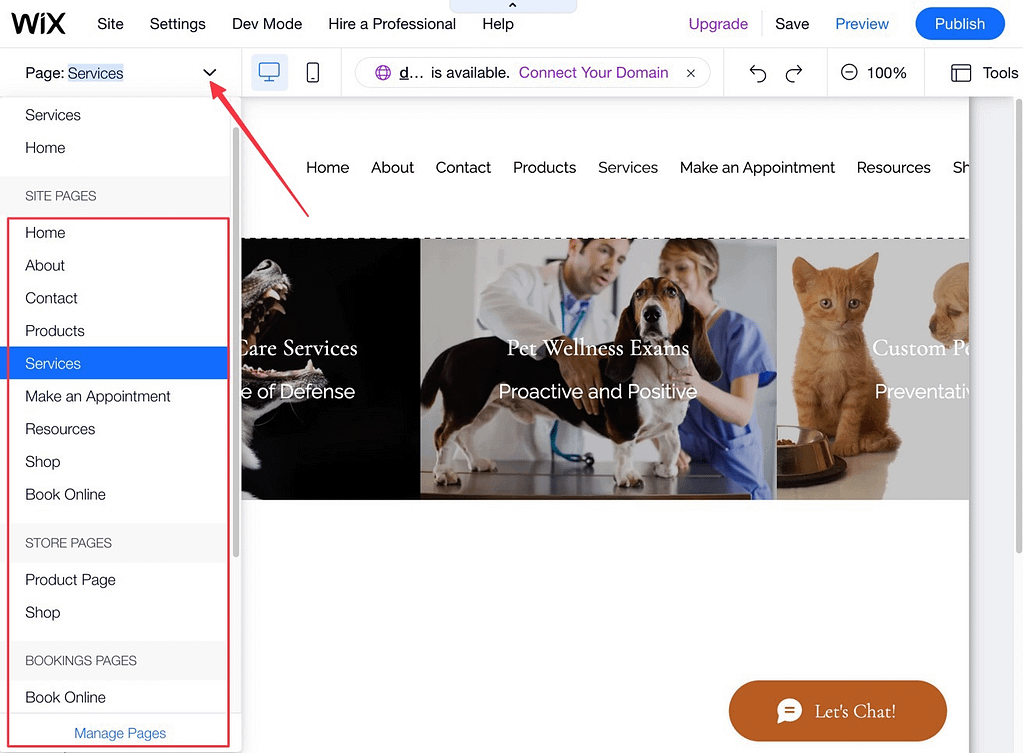
Task: Redo the last action
Action: pos(793,73)
